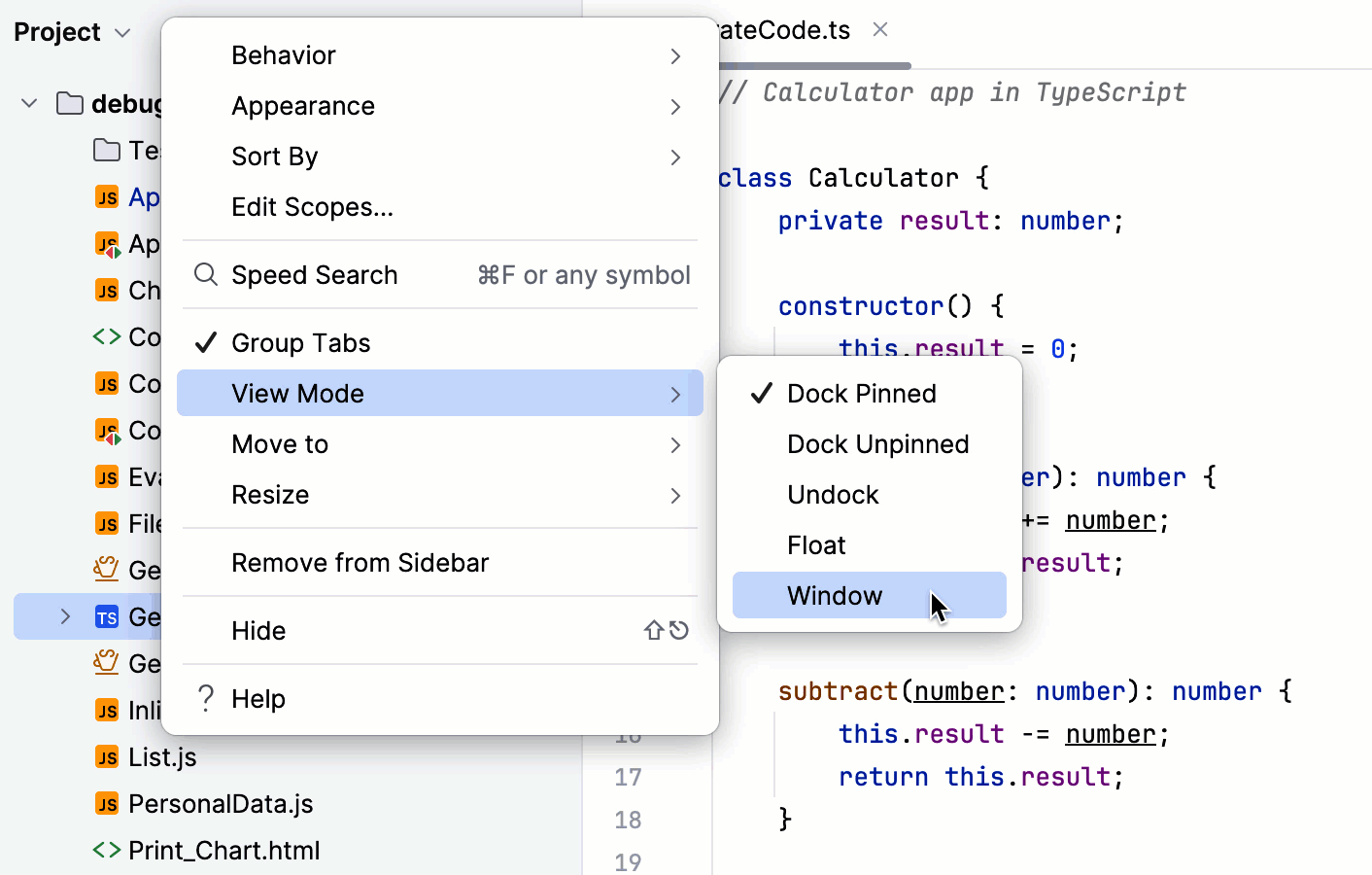Expand the selected TypeScript file node
This screenshot has width=1372, height=875.
[65, 617]
